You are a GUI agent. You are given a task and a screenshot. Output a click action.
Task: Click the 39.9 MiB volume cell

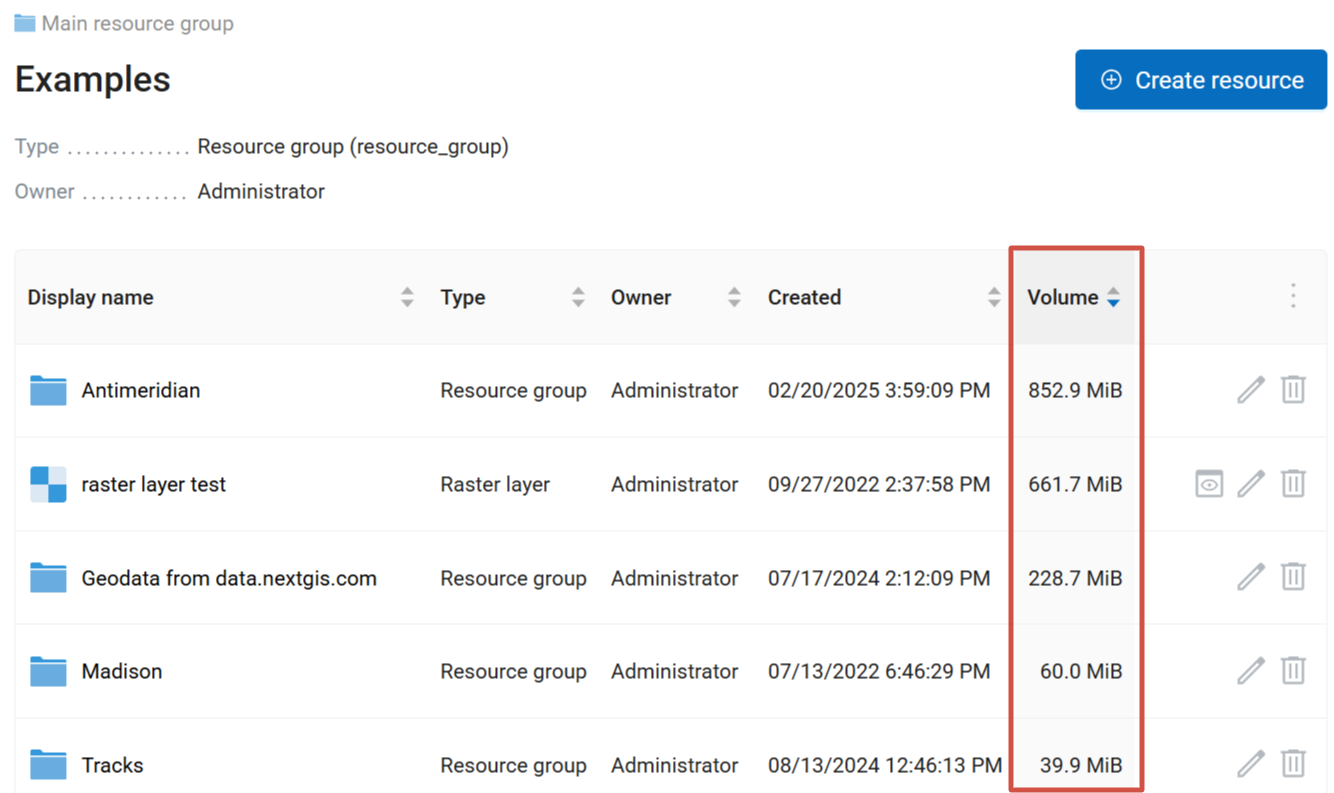(1081, 765)
